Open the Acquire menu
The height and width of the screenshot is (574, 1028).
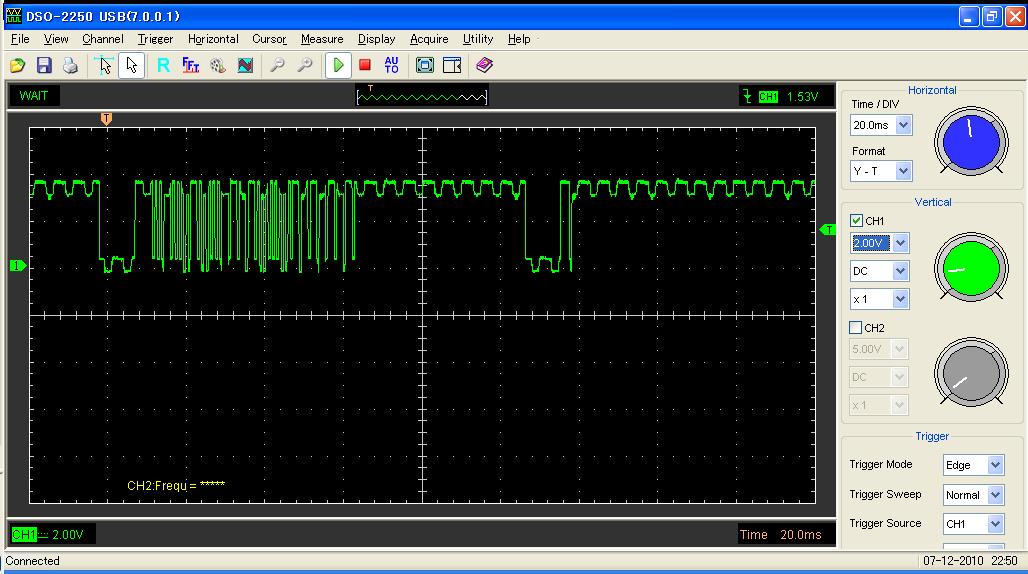(429, 39)
